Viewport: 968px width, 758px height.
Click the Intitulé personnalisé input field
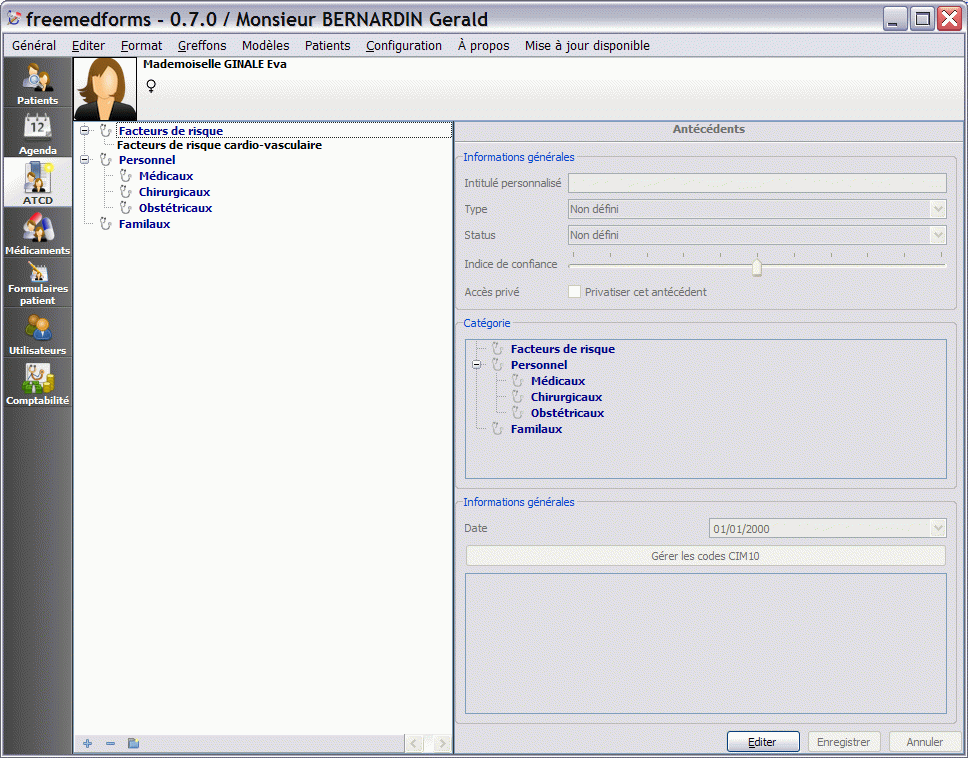[x=757, y=183]
